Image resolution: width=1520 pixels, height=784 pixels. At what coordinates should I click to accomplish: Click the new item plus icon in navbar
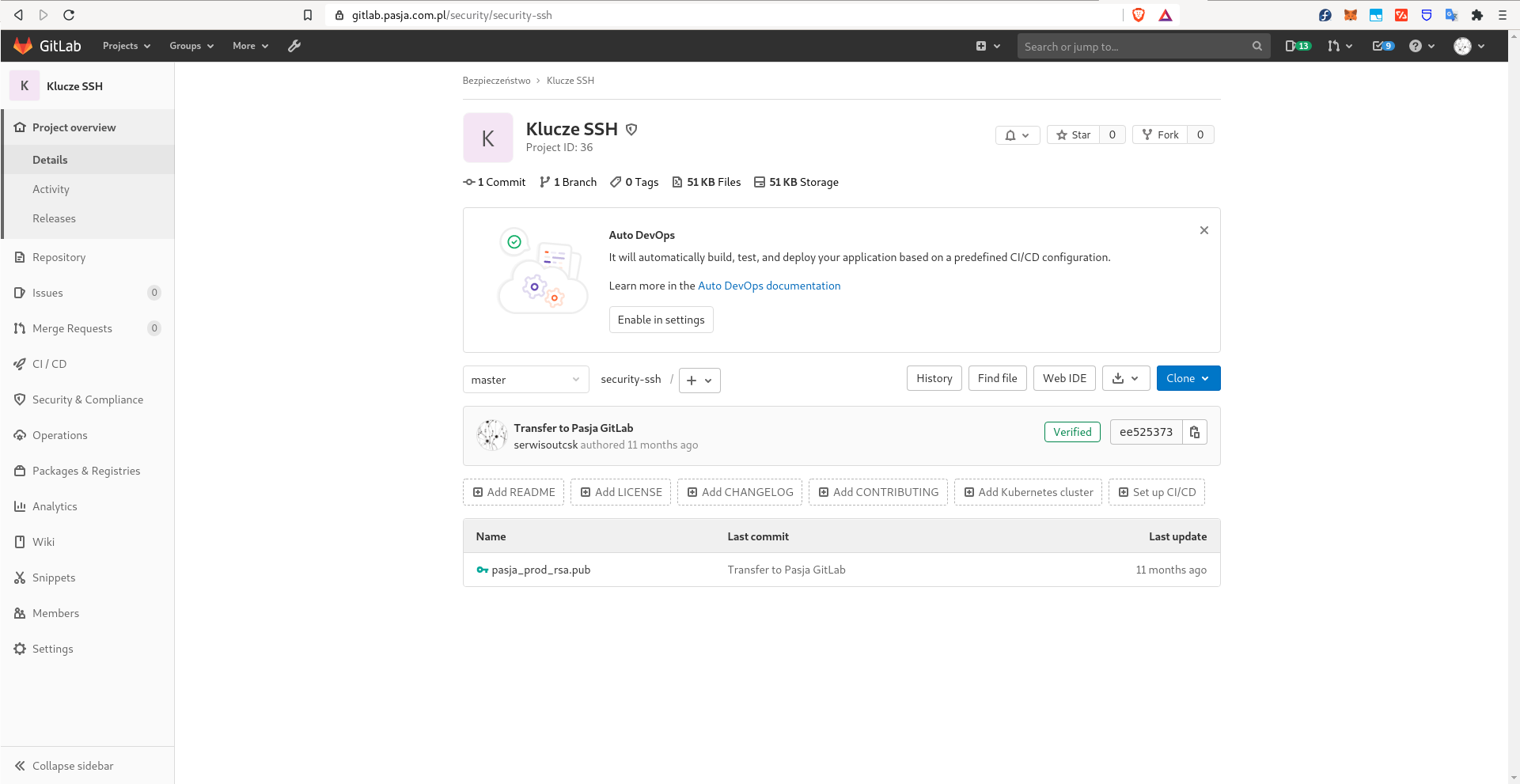[x=988, y=46]
